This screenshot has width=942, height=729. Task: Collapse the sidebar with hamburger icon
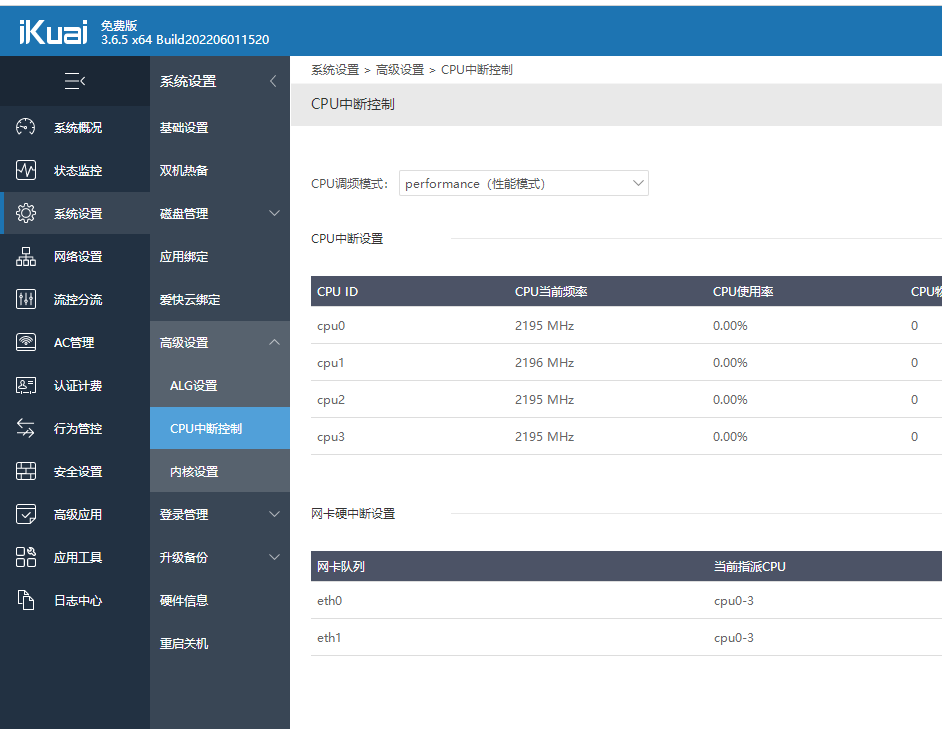[x=74, y=81]
